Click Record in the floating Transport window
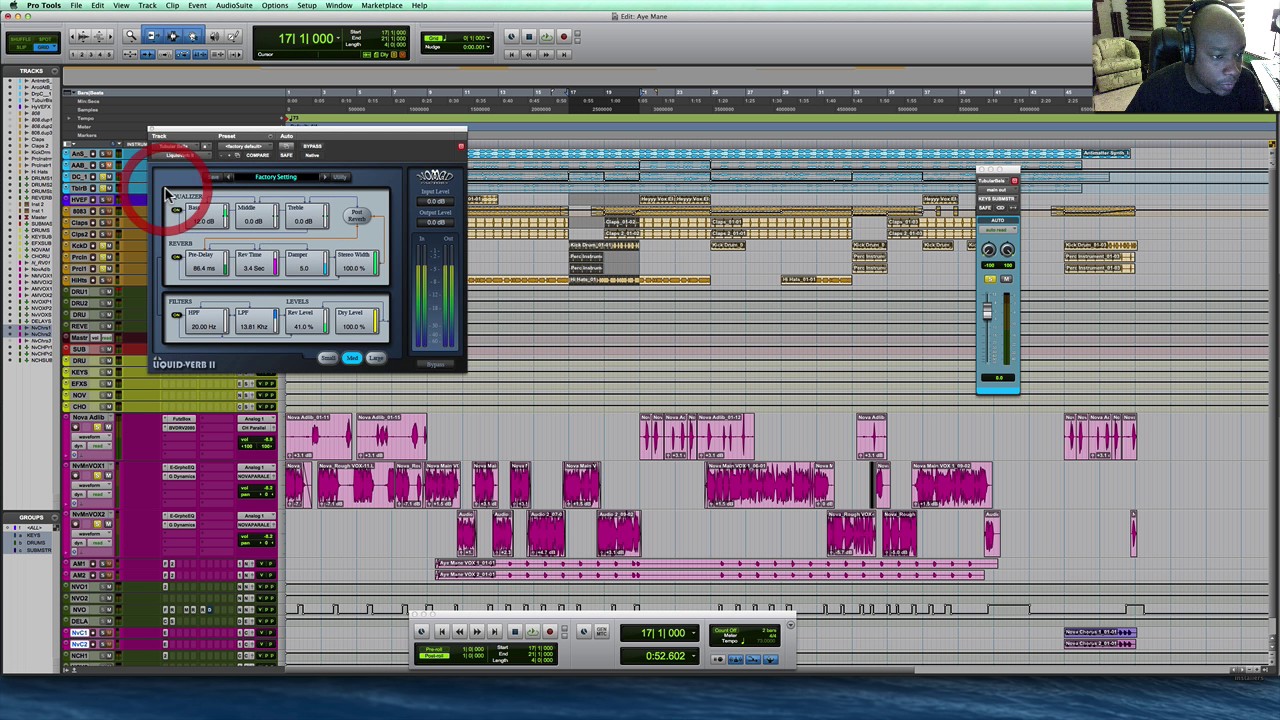 [550, 631]
